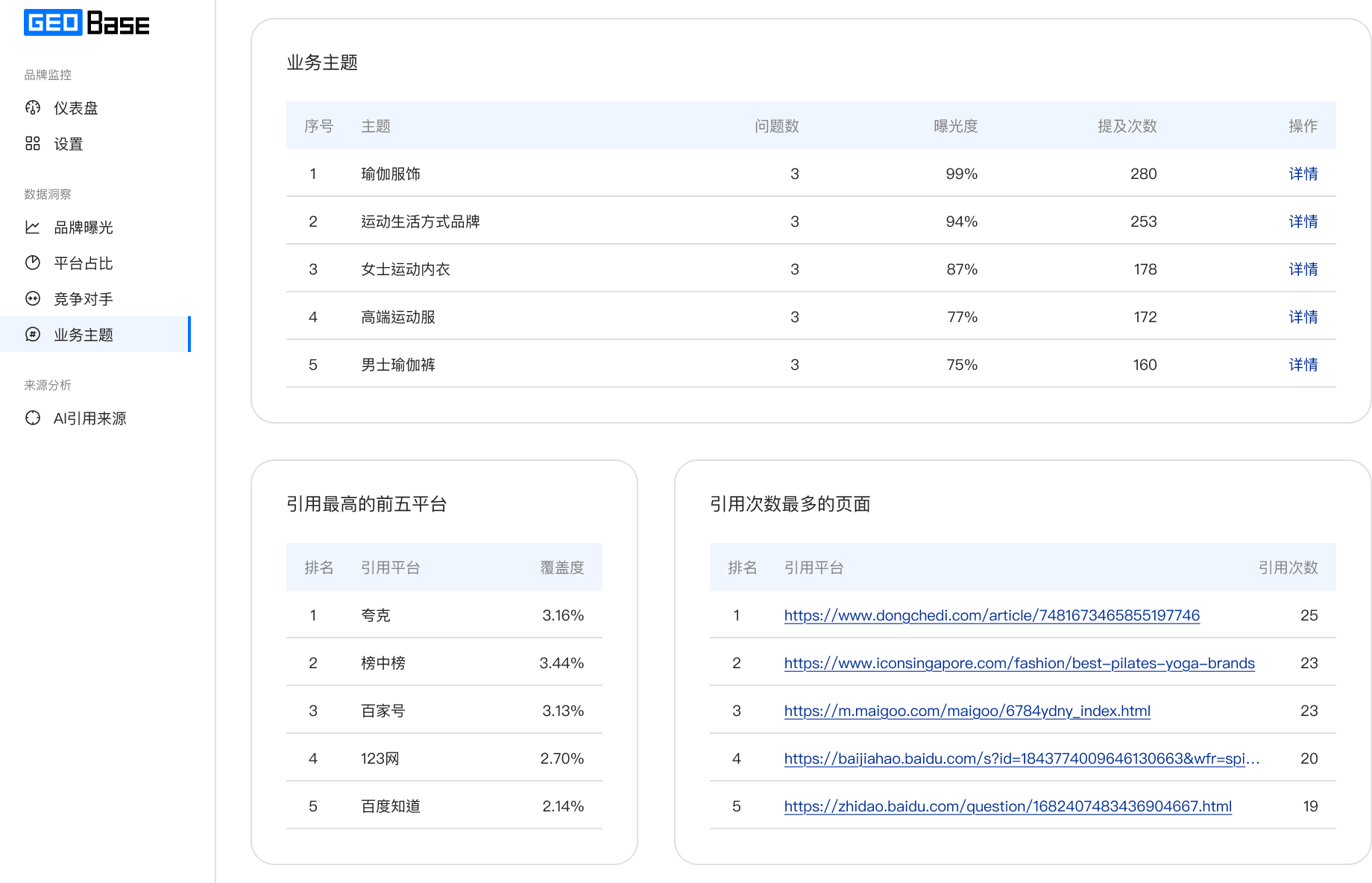Click the 引用次数 column header
The width and height of the screenshot is (1372, 883).
(1288, 568)
